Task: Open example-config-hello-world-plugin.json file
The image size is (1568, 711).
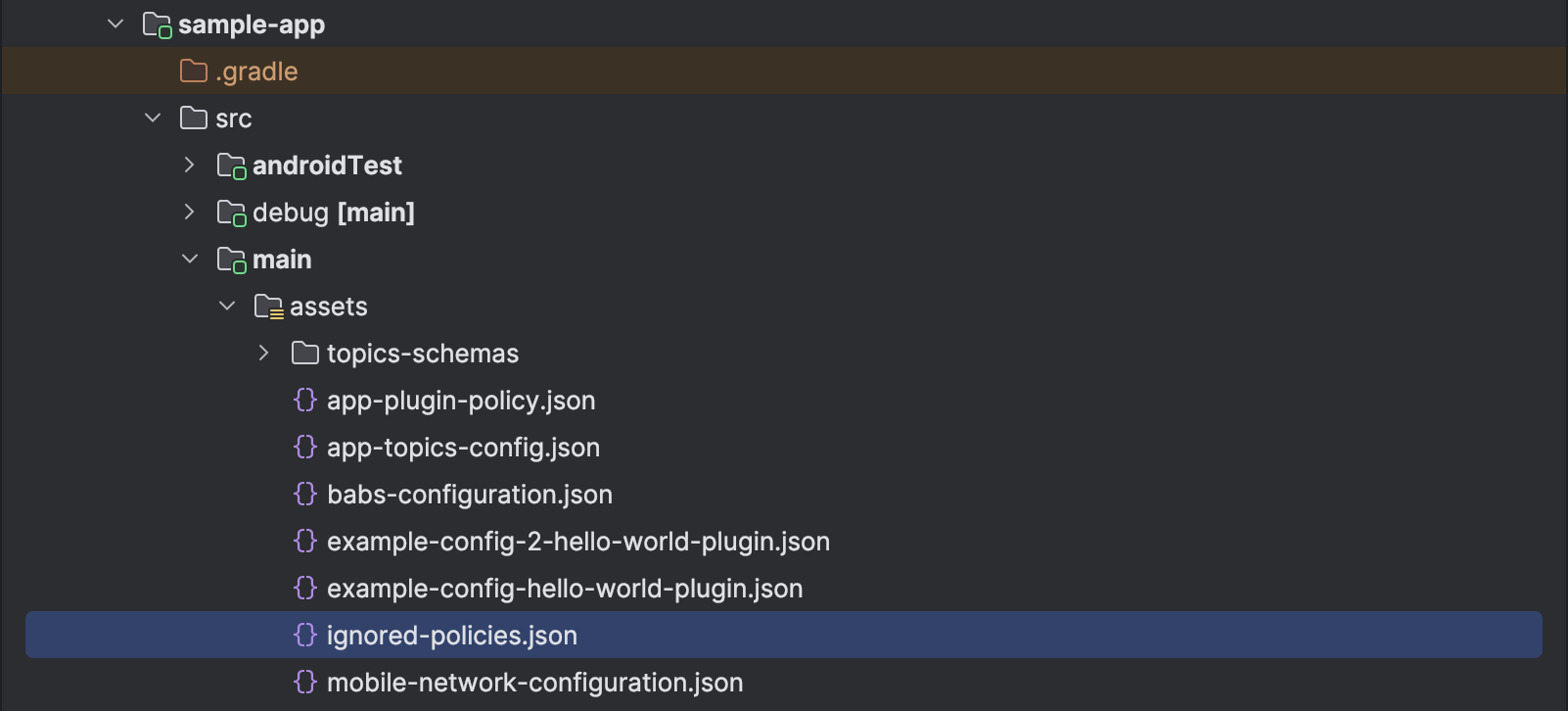Action: (564, 589)
